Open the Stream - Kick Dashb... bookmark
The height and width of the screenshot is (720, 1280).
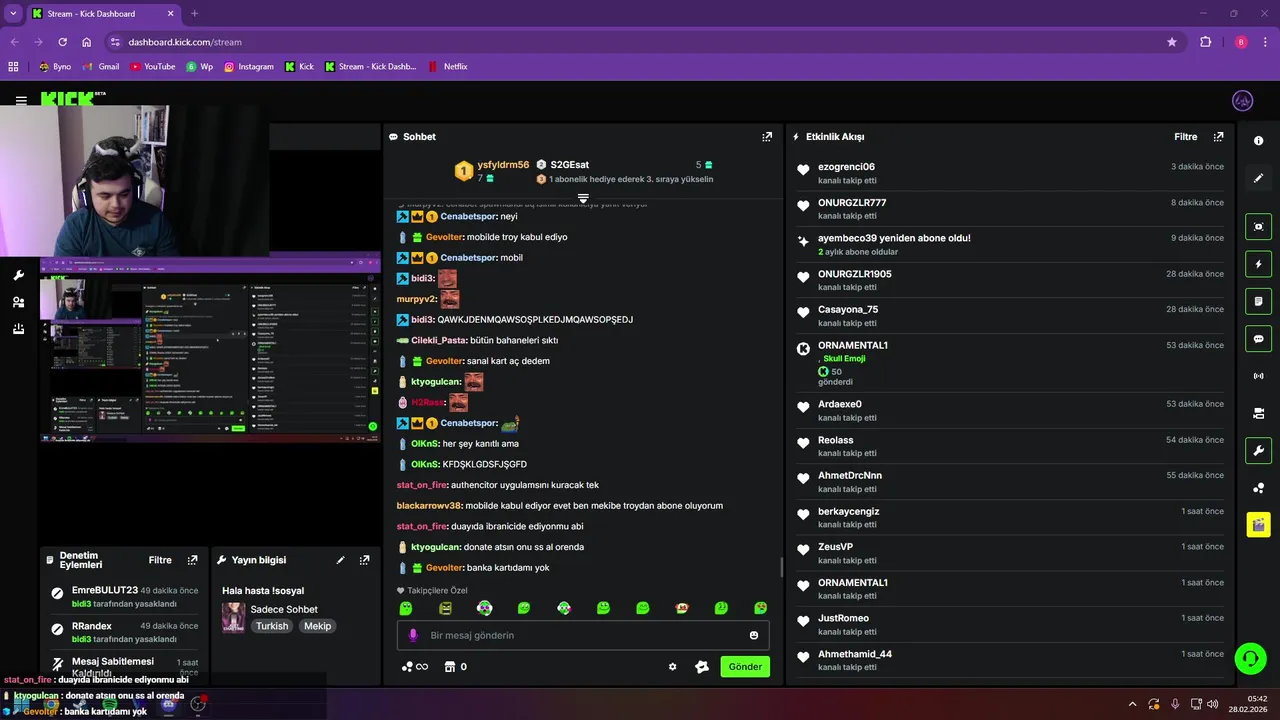coord(370,67)
